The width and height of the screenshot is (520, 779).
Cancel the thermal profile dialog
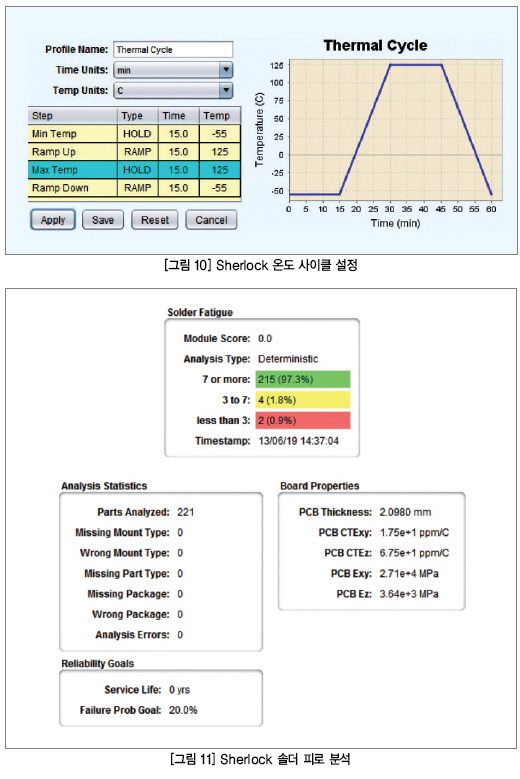point(211,220)
